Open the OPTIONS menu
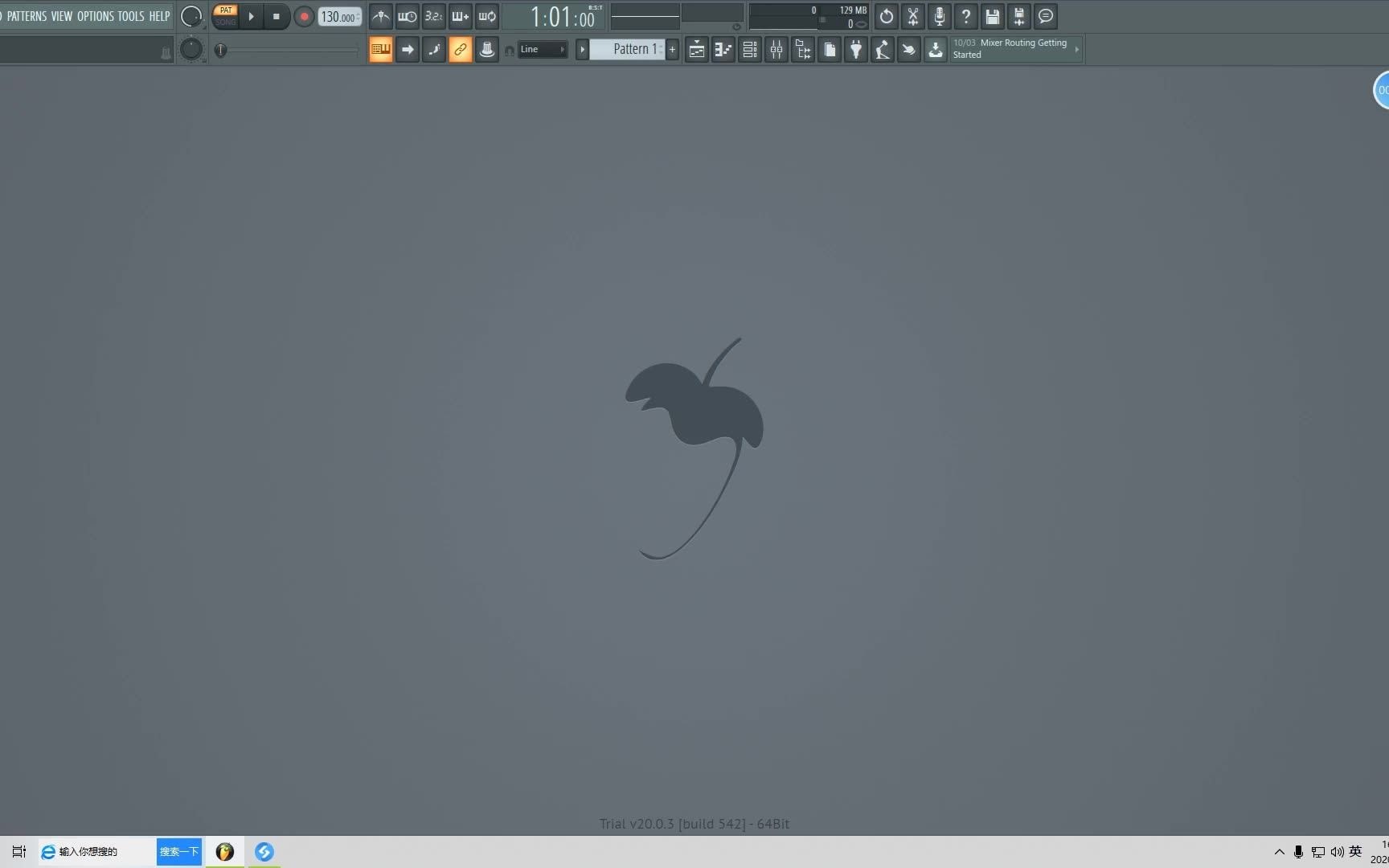Image resolution: width=1389 pixels, height=868 pixels. click(96, 16)
